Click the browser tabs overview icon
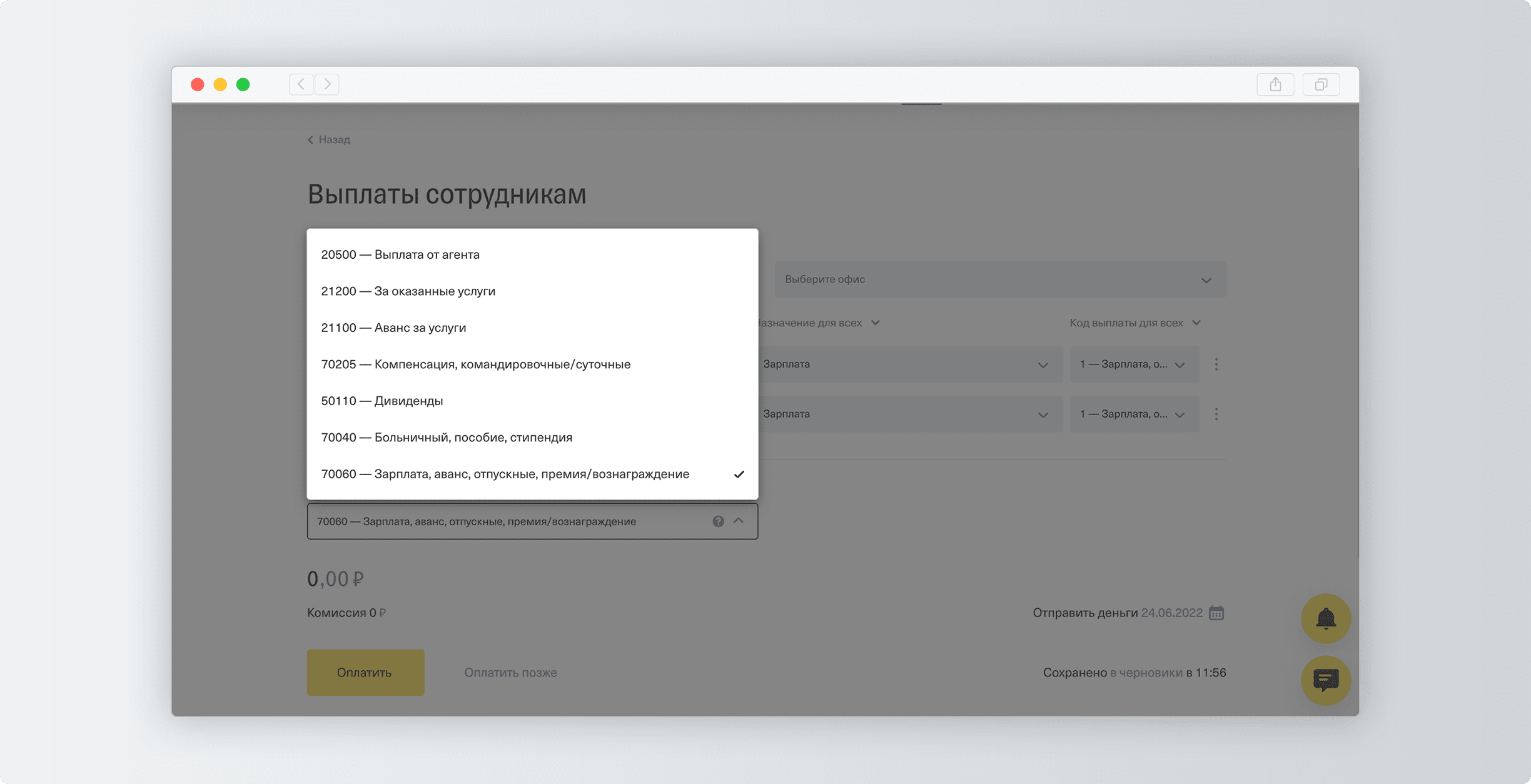1531x784 pixels. pyautogui.click(x=1321, y=84)
